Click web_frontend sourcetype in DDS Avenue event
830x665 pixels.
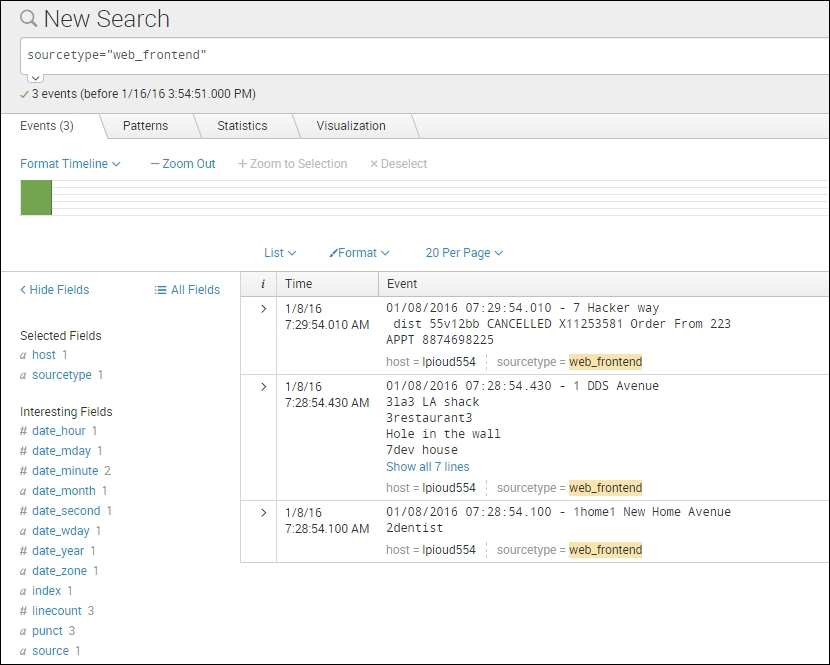click(x=606, y=488)
